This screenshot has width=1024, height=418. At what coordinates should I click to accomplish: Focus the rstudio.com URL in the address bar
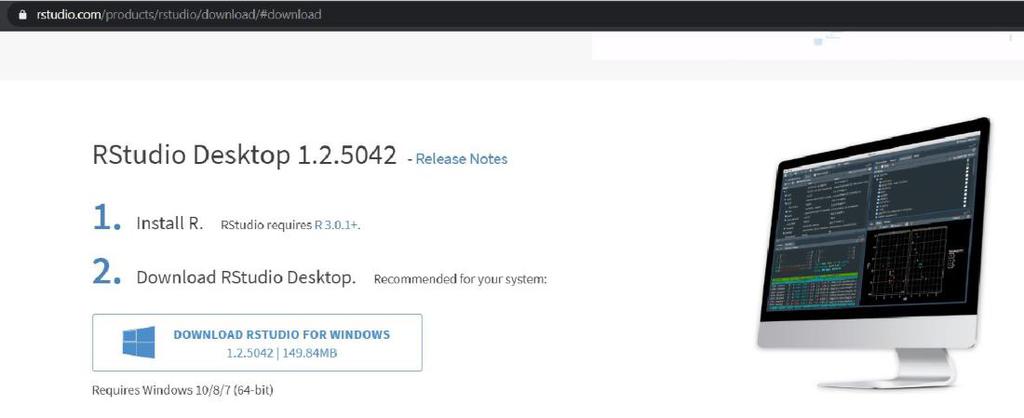(180, 15)
